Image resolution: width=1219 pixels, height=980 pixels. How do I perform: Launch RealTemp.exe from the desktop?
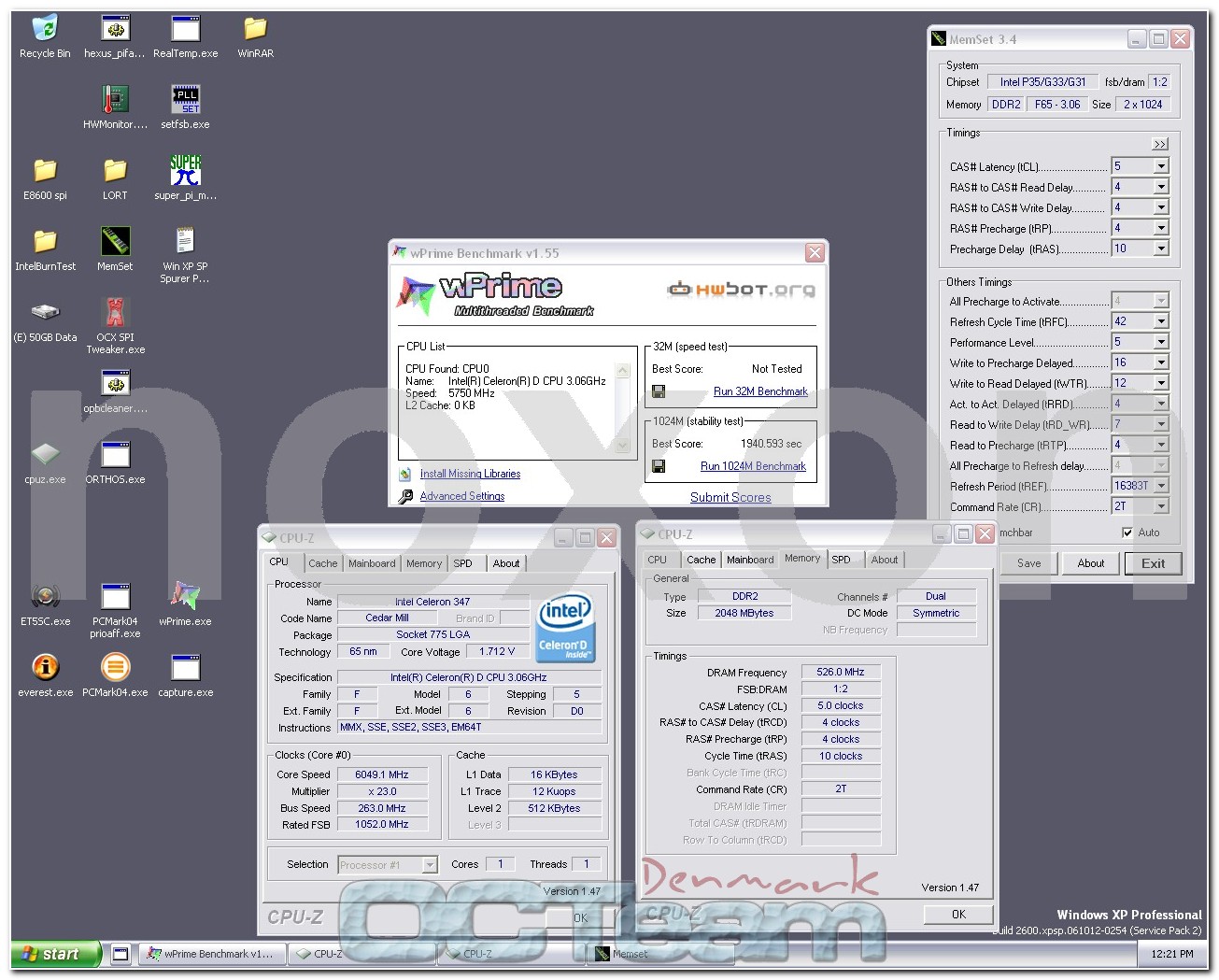click(x=185, y=37)
